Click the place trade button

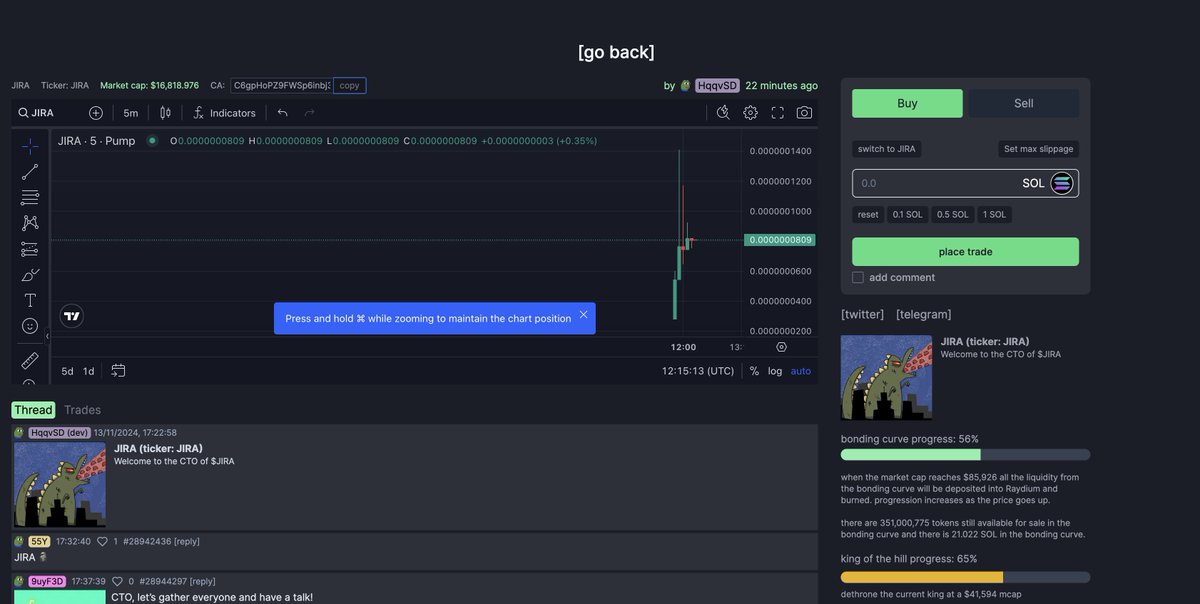pyautogui.click(x=965, y=252)
